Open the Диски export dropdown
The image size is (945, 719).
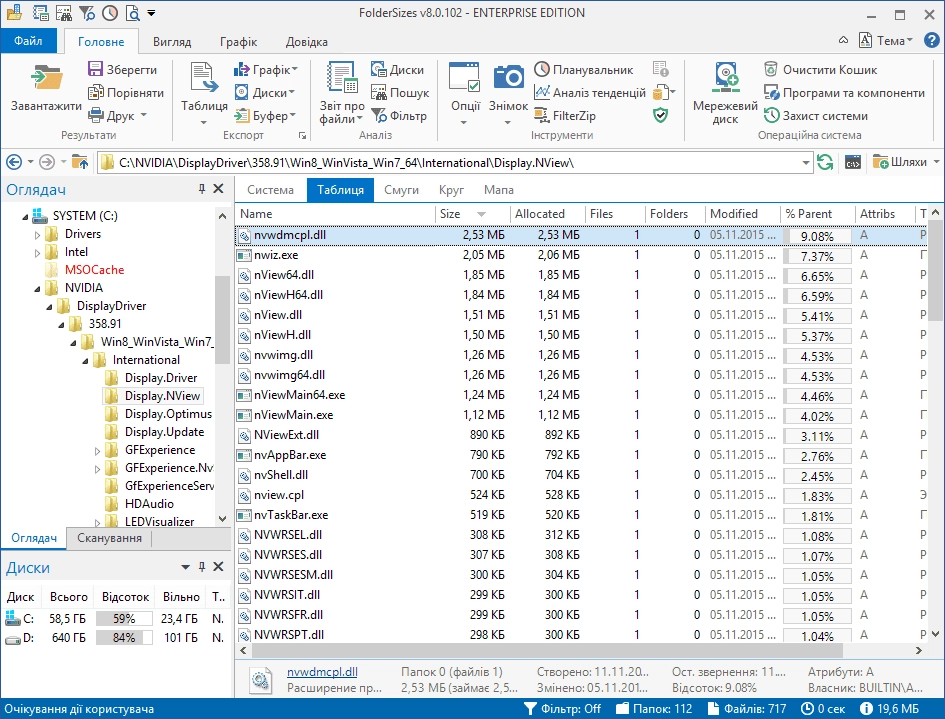[265, 92]
